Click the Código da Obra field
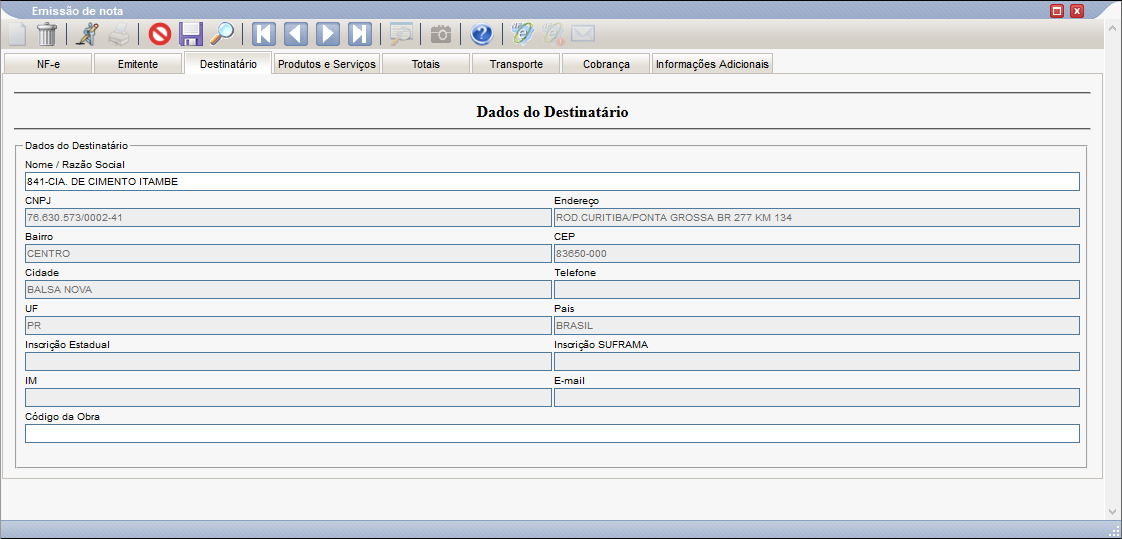1122x539 pixels. click(x=552, y=434)
